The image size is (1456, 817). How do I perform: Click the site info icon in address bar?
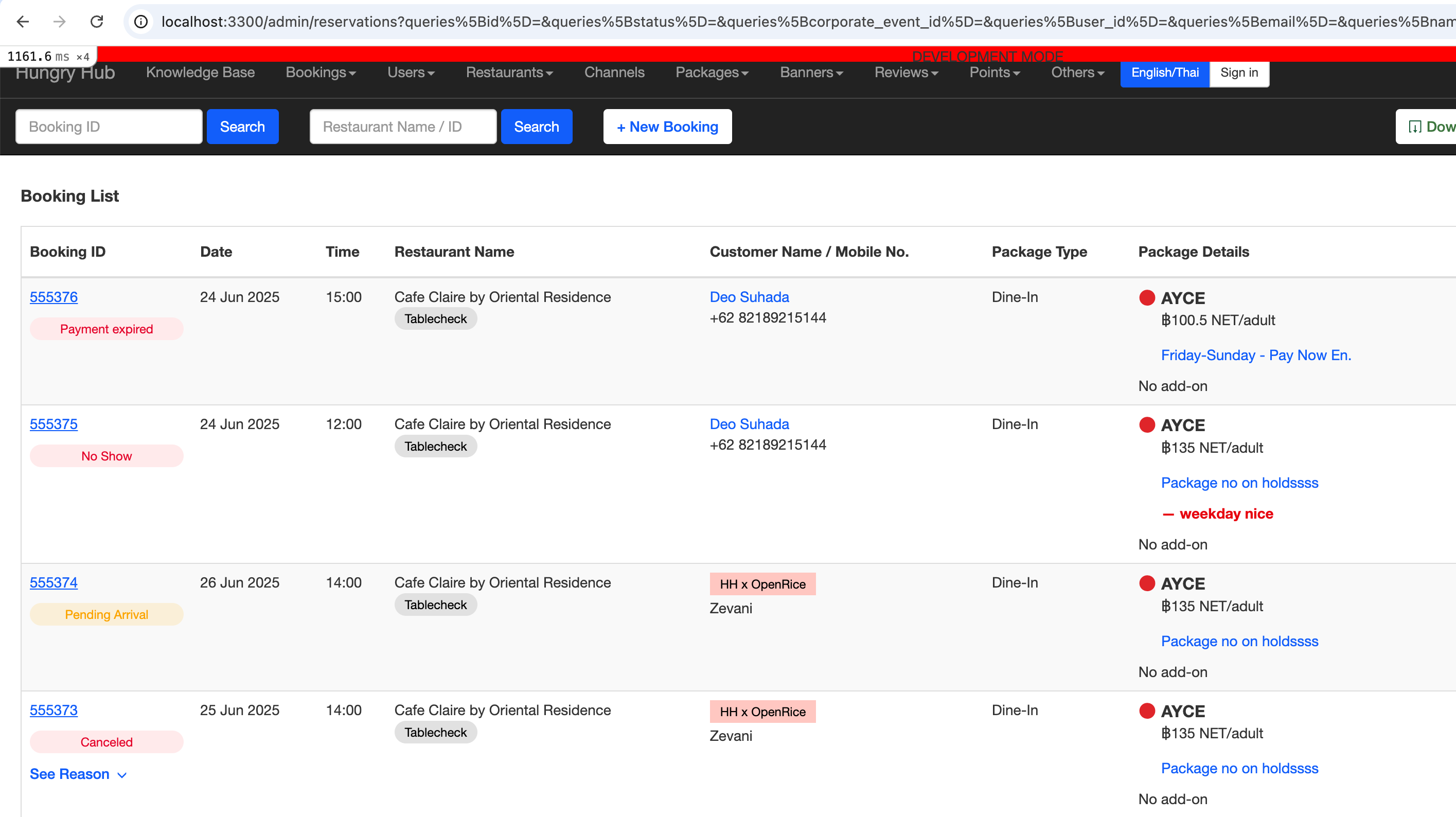click(x=141, y=22)
